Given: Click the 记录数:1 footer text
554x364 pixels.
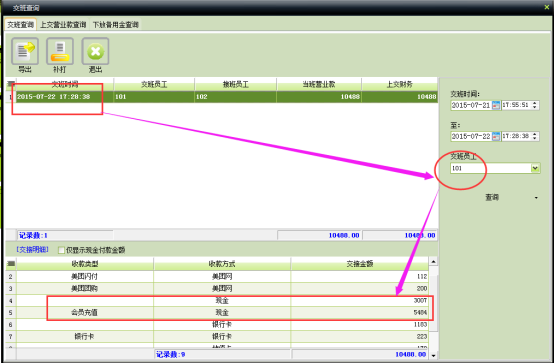Looking at the screenshot, I should click(33, 236).
